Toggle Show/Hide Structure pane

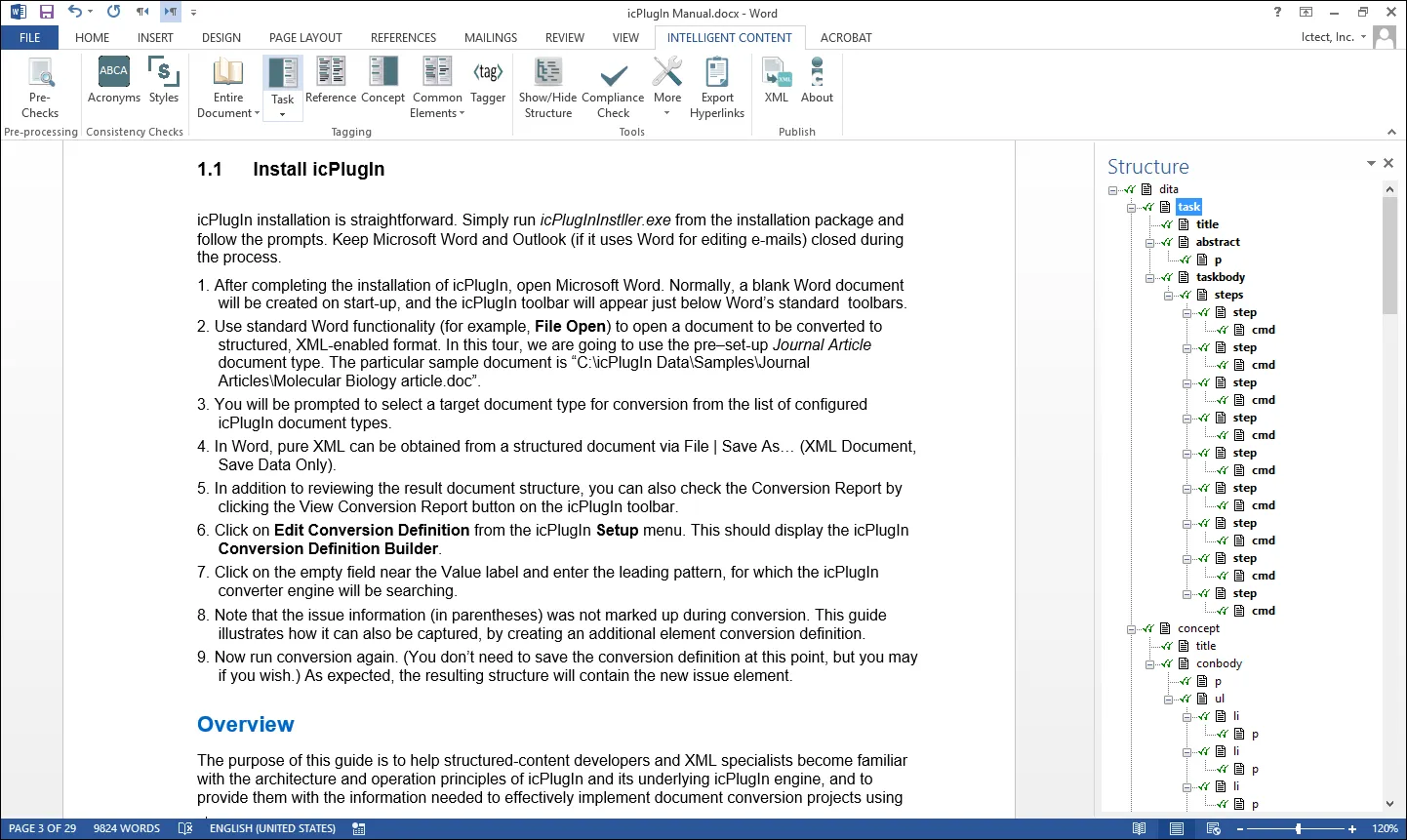548,88
